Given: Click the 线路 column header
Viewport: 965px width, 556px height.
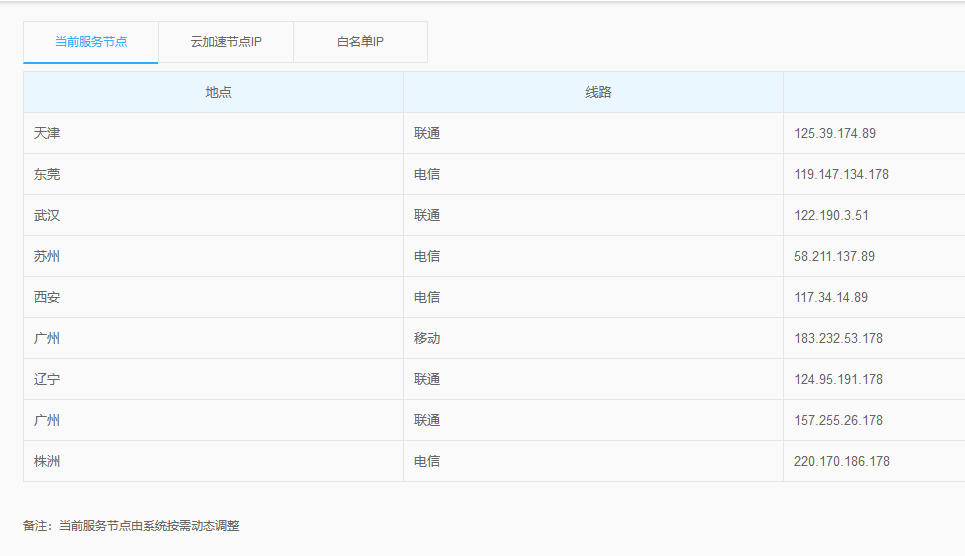Looking at the screenshot, I should click(598, 92).
